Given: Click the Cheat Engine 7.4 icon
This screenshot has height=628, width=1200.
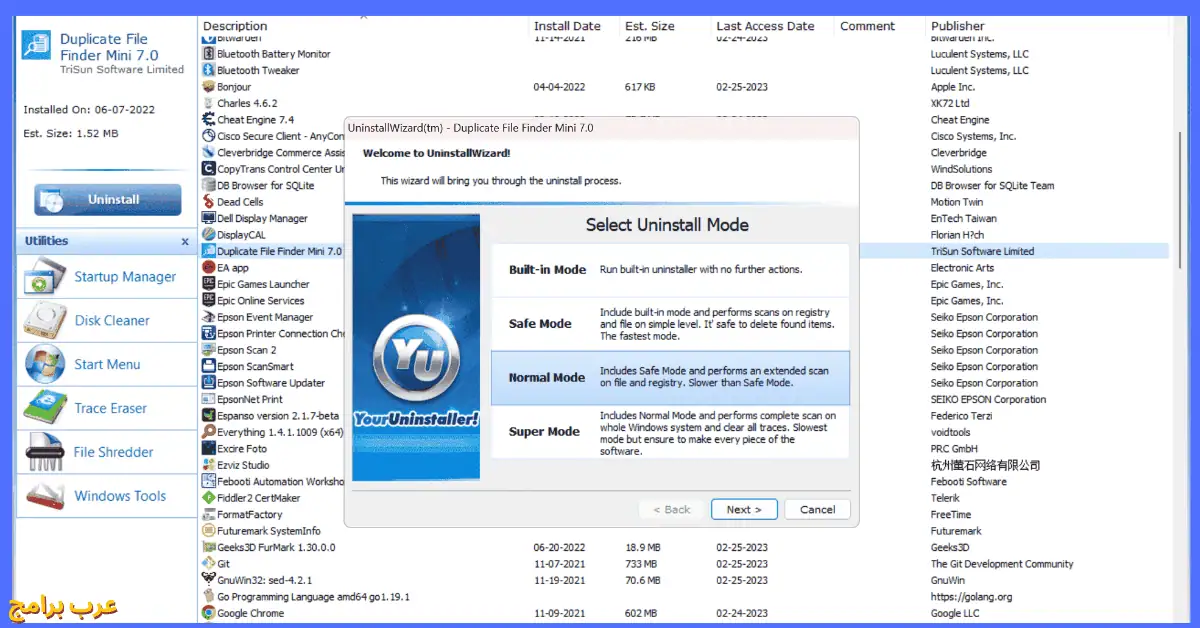Looking at the screenshot, I should coord(209,120).
